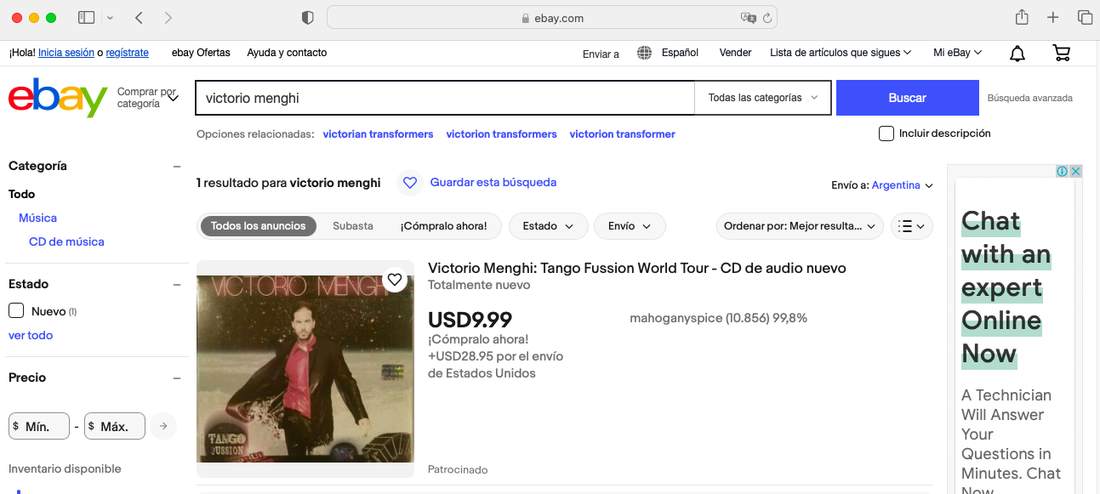This screenshot has height=494, width=1100.
Task: Open Ordenar por sort dropdown
Action: pos(800,226)
